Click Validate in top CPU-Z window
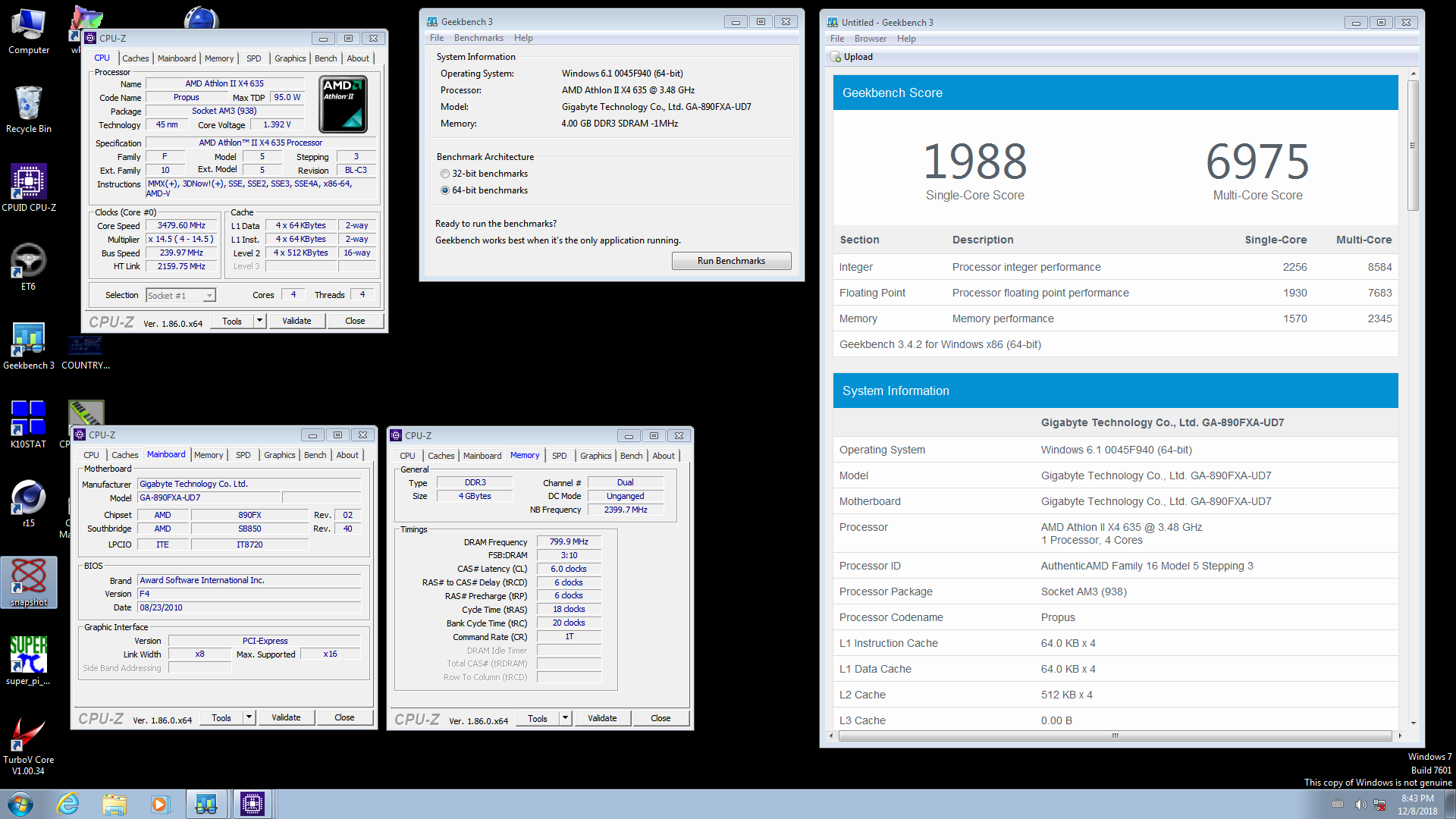Image resolution: width=1456 pixels, height=819 pixels. [297, 321]
